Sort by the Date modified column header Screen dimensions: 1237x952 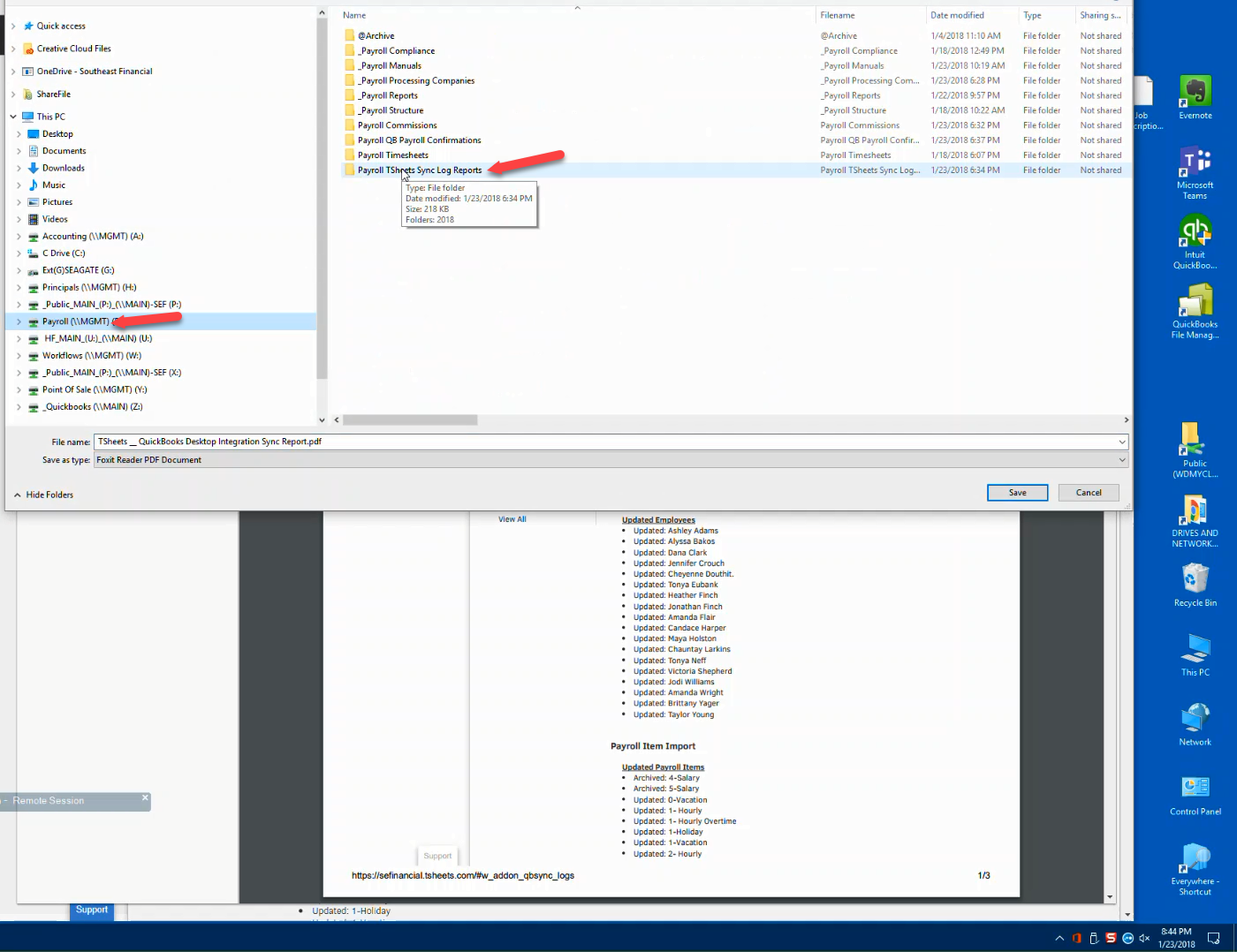click(x=957, y=15)
